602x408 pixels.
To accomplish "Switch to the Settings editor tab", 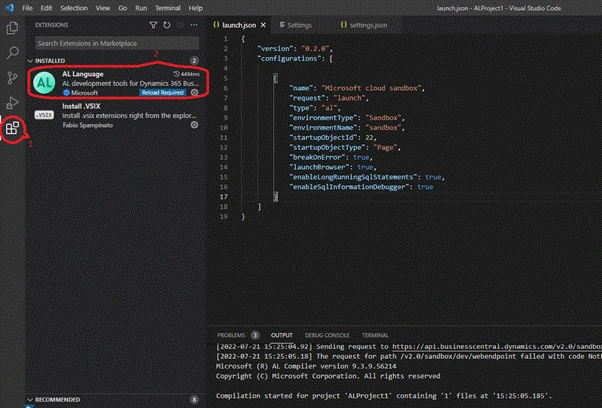I will click(299, 25).
